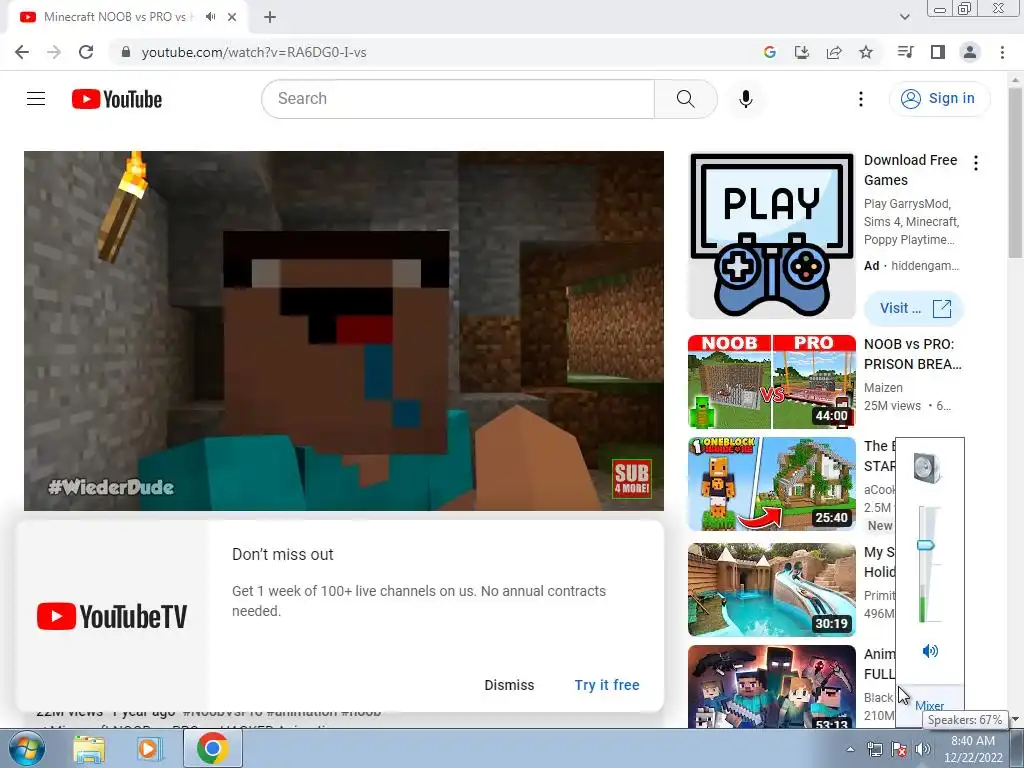Mute speakers in the volume popup
Screen dimensions: 1024x768
[930, 651]
